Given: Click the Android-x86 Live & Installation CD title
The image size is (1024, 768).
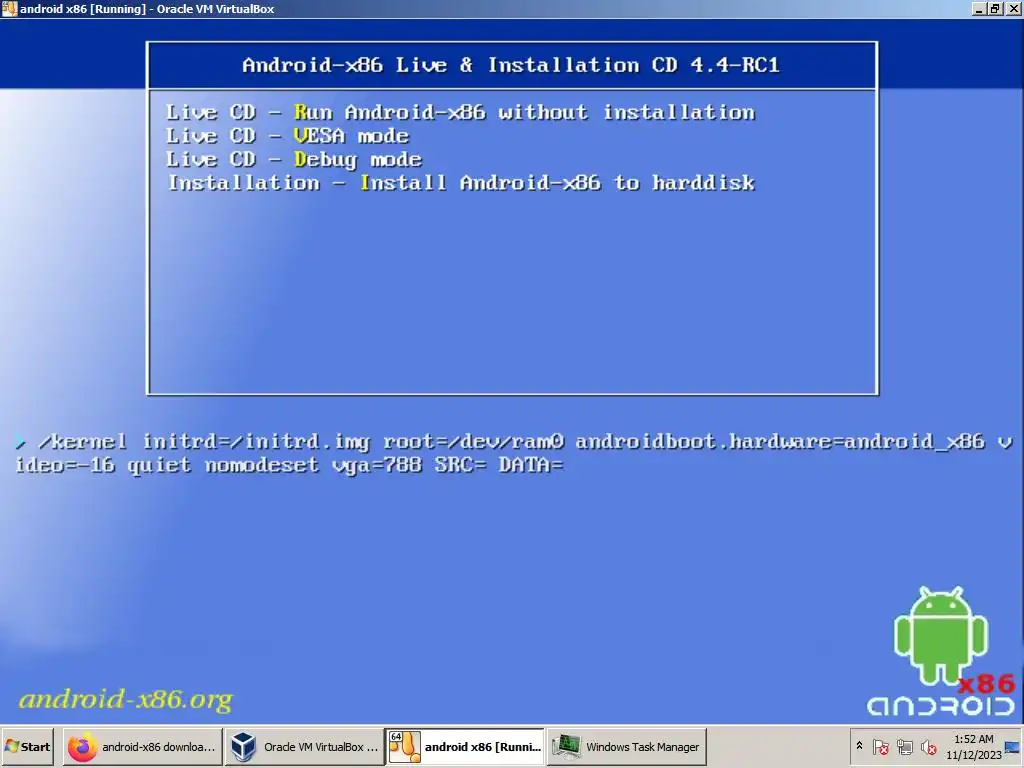Looking at the screenshot, I should (x=511, y=65).
